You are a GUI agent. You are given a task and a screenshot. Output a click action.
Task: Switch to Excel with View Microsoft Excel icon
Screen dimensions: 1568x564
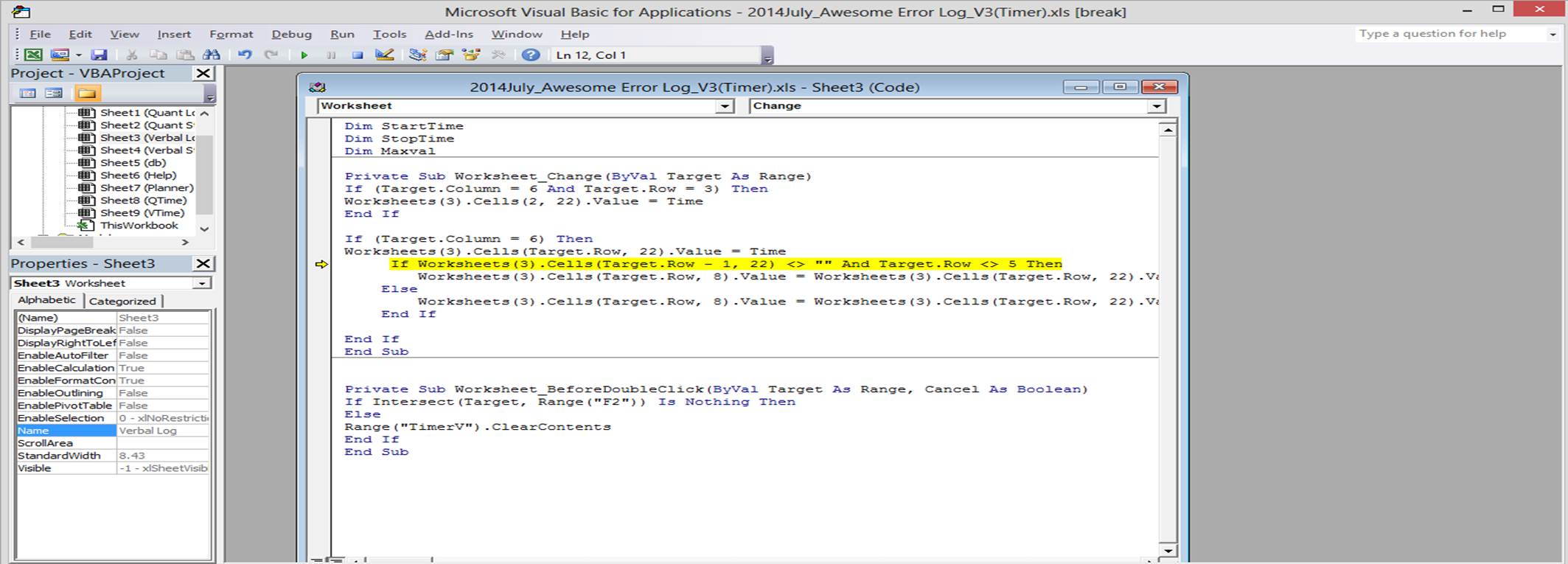pyautogui.click(x=34, y=55)
